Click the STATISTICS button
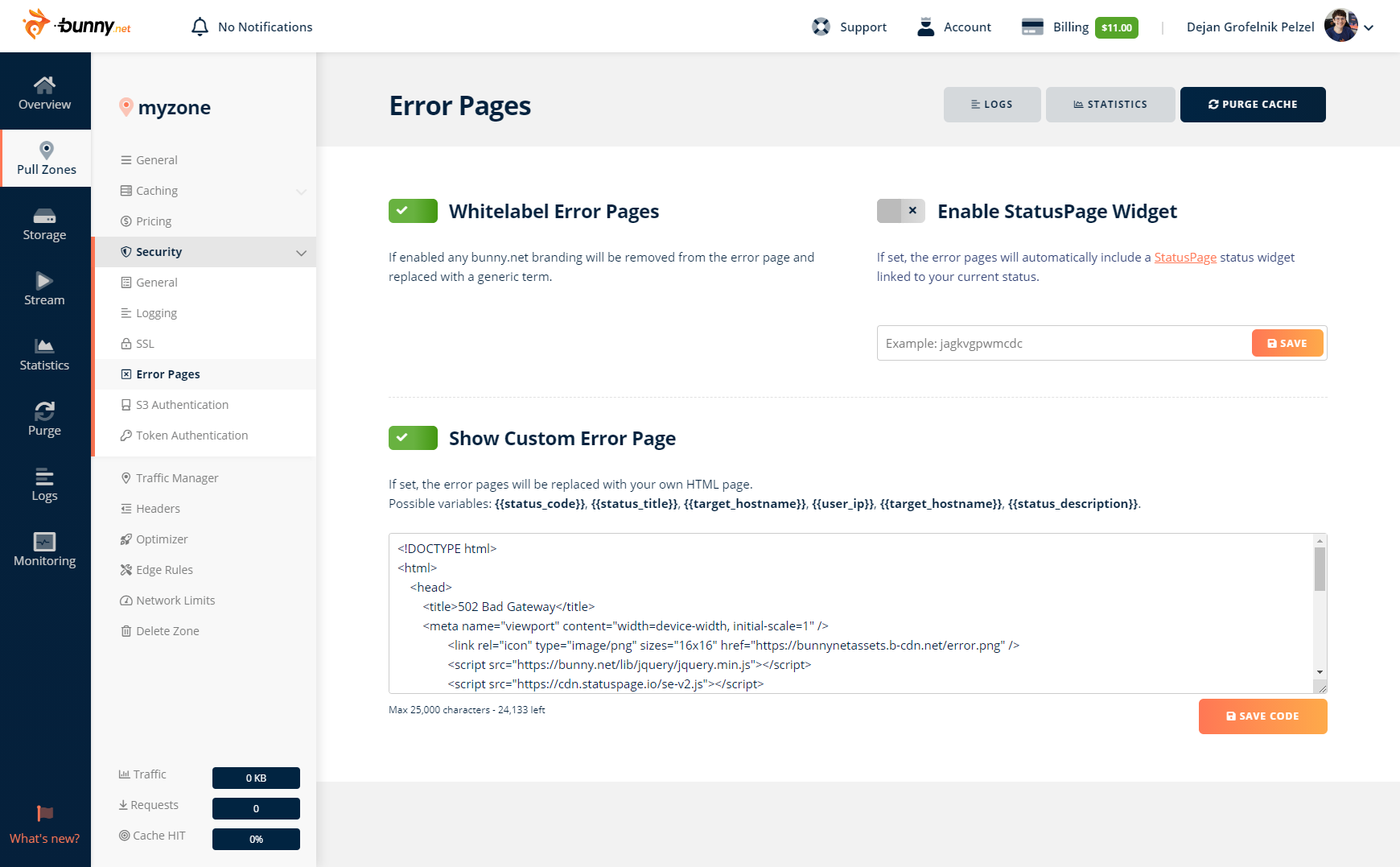This screenshot has height=867, width=1400. tap(1110, 105)
